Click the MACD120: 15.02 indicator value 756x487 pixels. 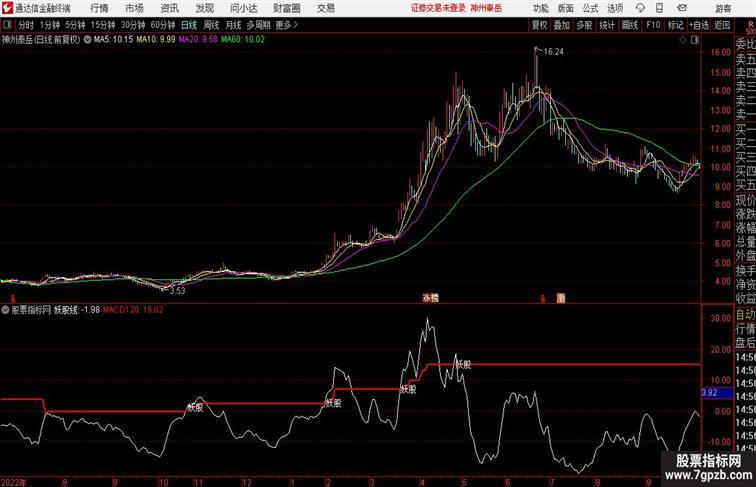[133, 310]
